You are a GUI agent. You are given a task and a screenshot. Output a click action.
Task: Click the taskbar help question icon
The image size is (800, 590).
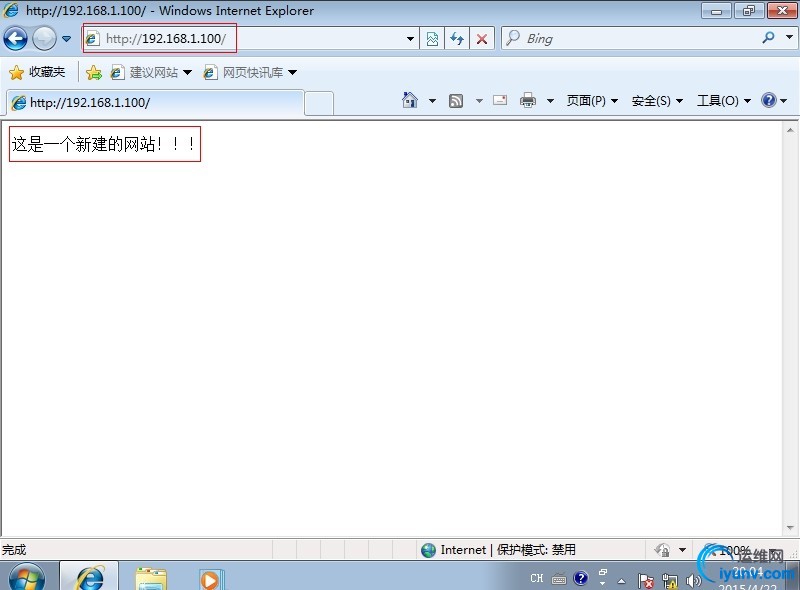click(x=581, y=578)
